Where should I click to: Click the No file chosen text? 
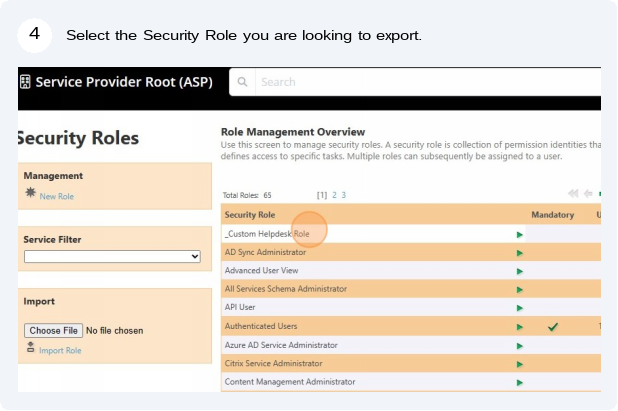[x=115, y=331]
